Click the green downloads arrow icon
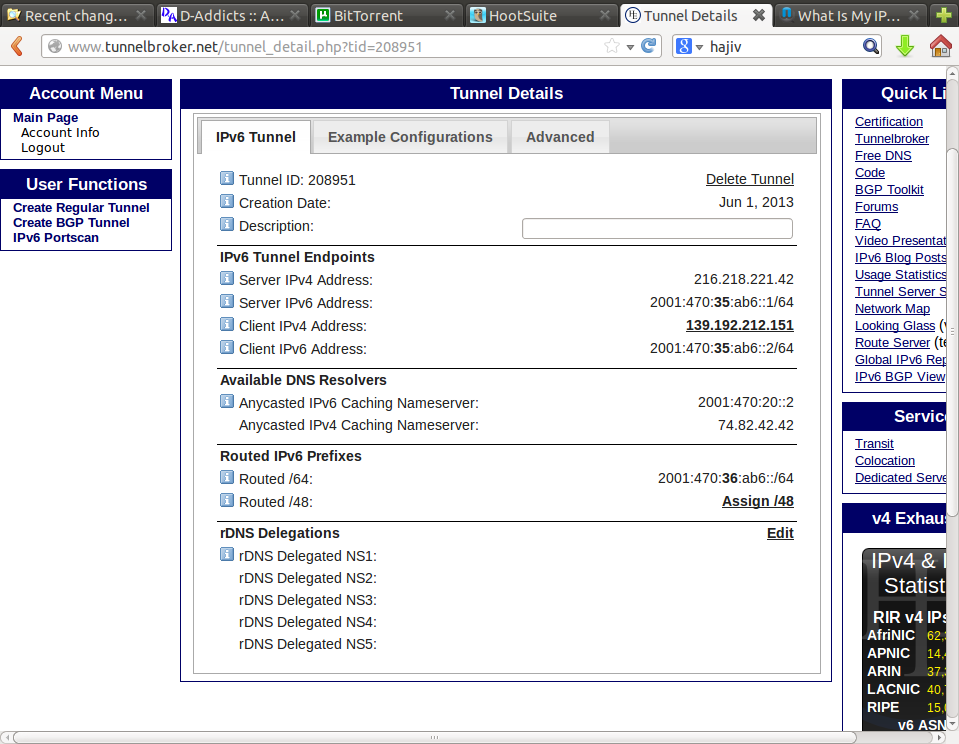Screen dimensions: 959x744 pos(904,46)
